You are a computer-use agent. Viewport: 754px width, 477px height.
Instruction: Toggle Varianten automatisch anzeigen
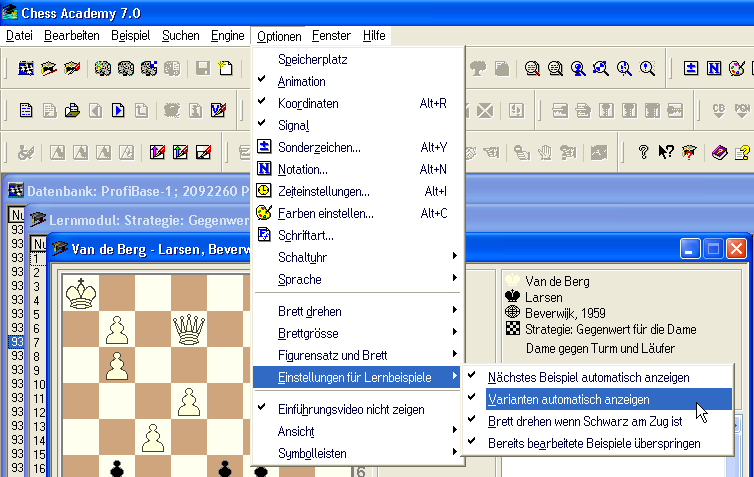click(x=597, y=400)
